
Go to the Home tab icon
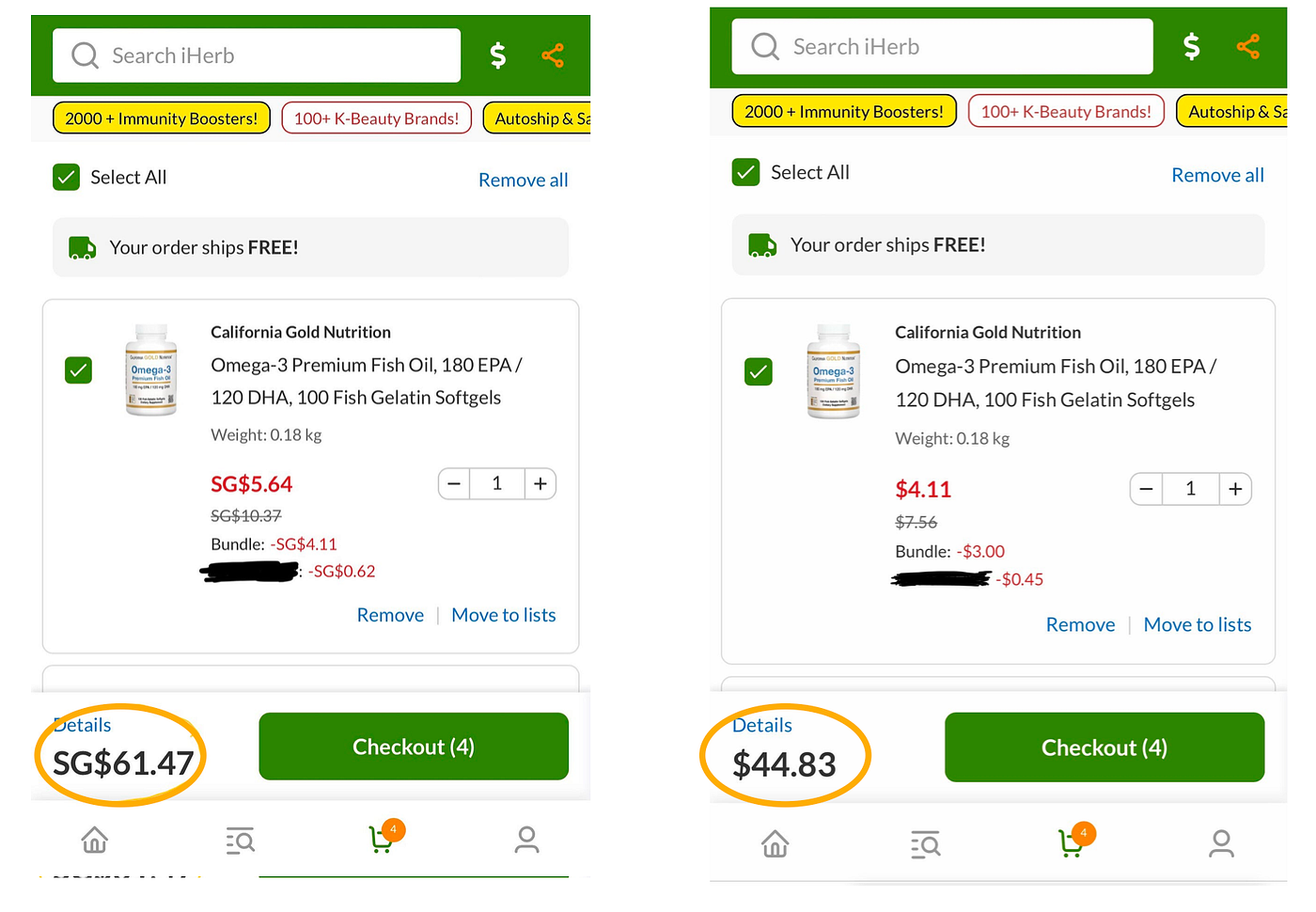94,841
